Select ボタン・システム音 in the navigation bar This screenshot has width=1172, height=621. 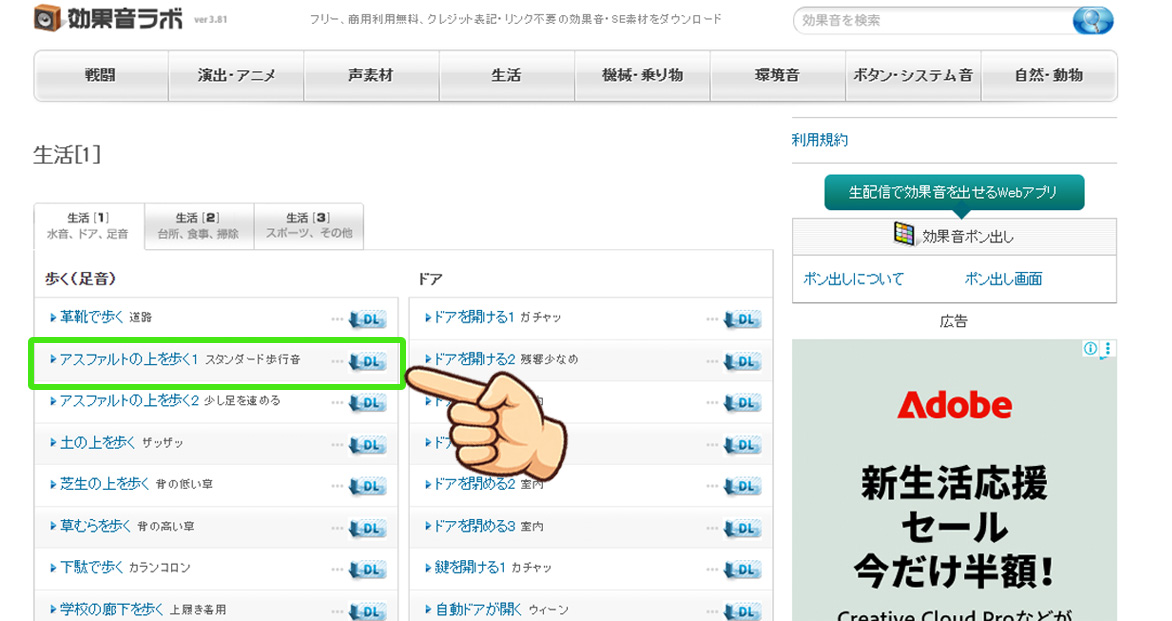912,75
